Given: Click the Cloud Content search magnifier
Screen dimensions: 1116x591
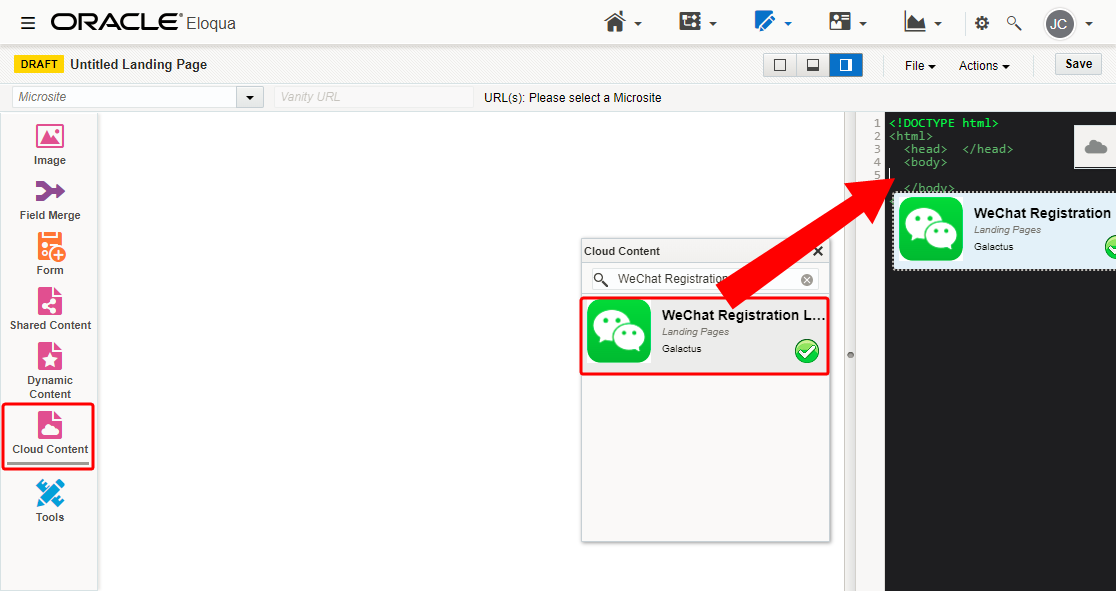Looking at the screenshot, I should [x=601, y=279].
